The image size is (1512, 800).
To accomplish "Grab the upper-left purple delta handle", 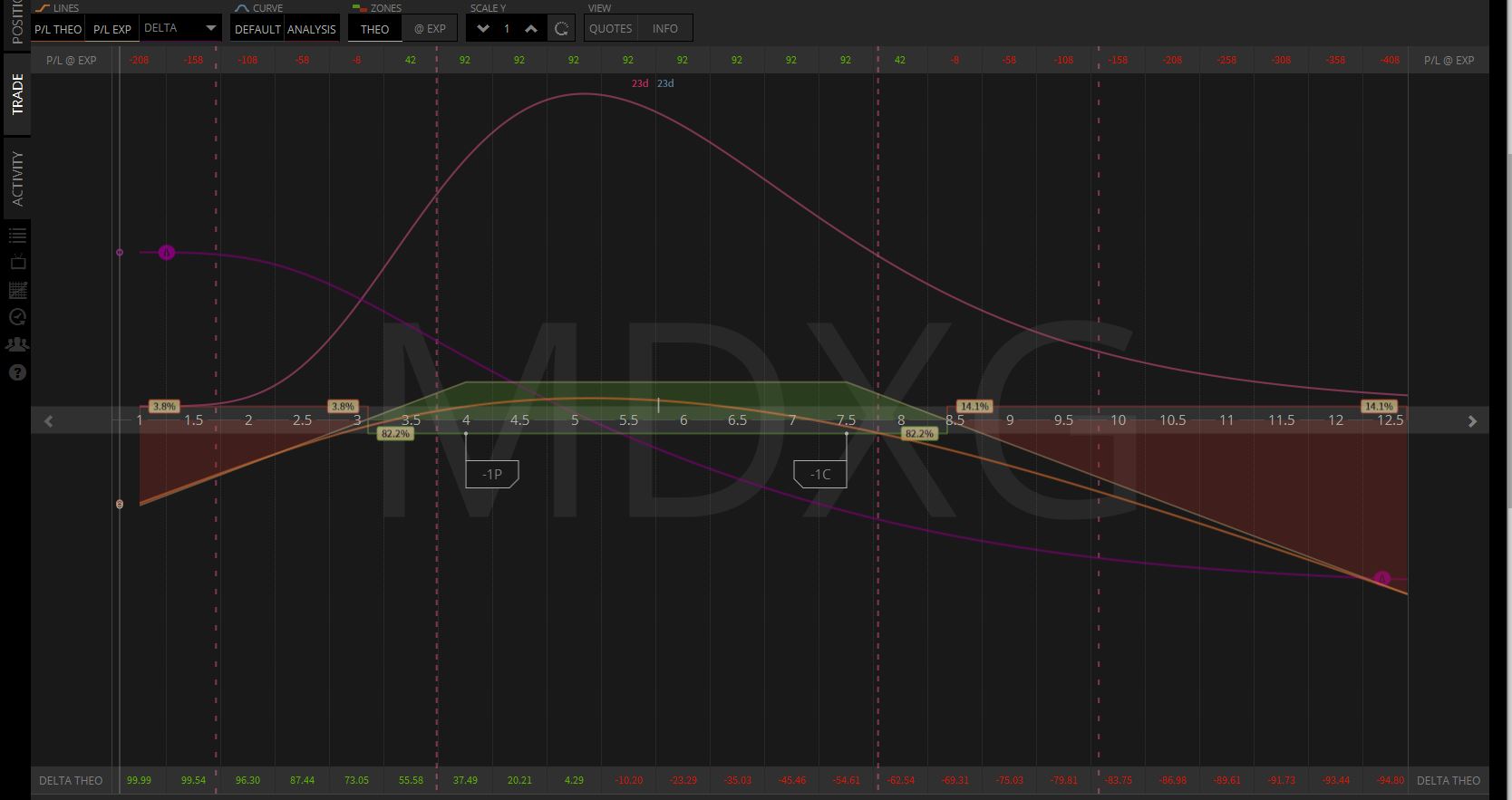I will [166, 253].
